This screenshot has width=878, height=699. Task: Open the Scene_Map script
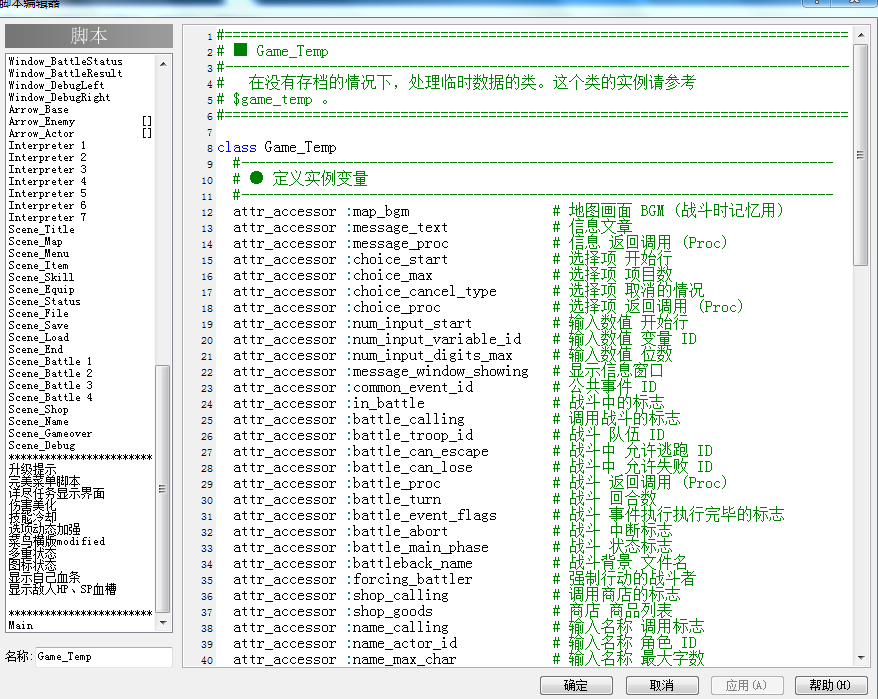click(x=35, y=241)
